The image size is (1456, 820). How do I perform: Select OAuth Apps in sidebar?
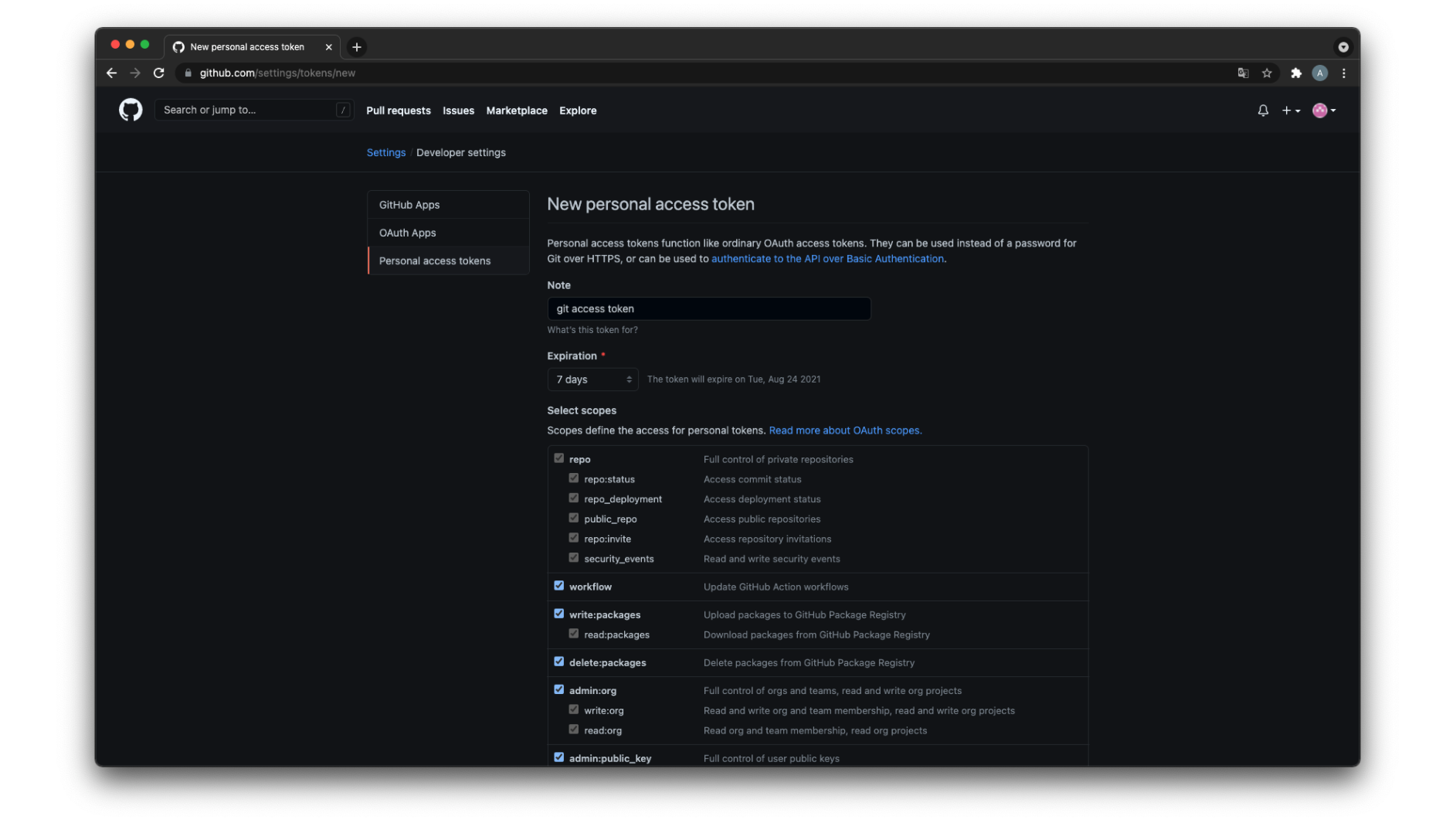coord(449,233)
